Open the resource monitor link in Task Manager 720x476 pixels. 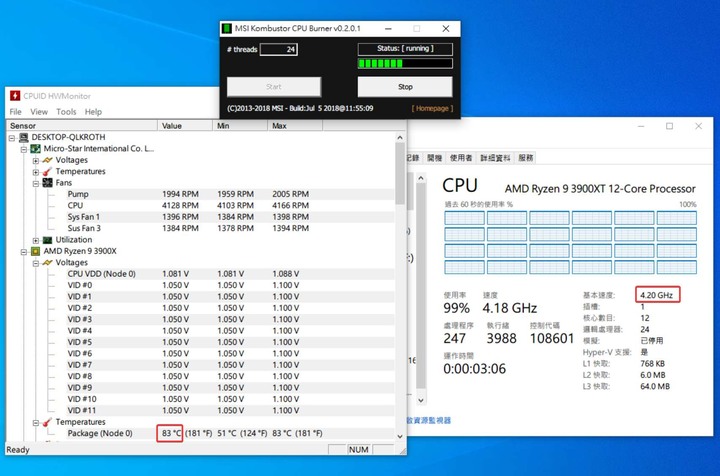click(429, 420)
